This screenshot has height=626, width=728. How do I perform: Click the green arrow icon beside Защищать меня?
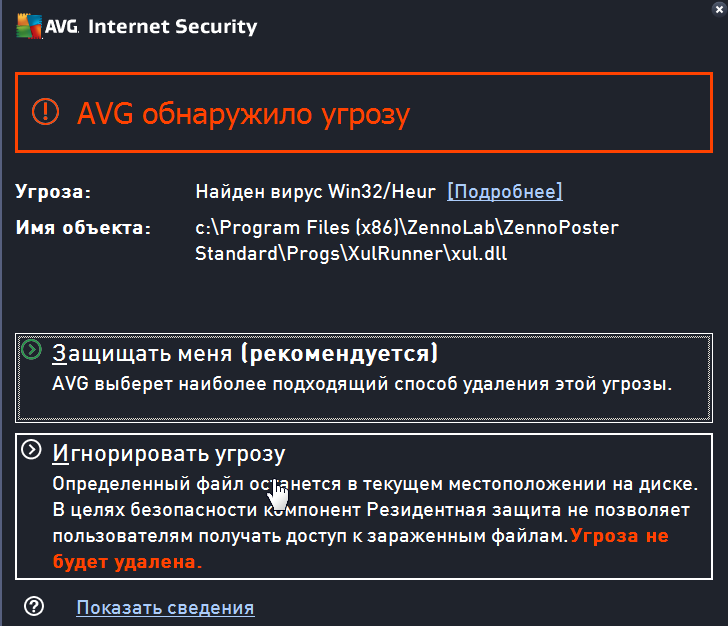tap(32, 350)
